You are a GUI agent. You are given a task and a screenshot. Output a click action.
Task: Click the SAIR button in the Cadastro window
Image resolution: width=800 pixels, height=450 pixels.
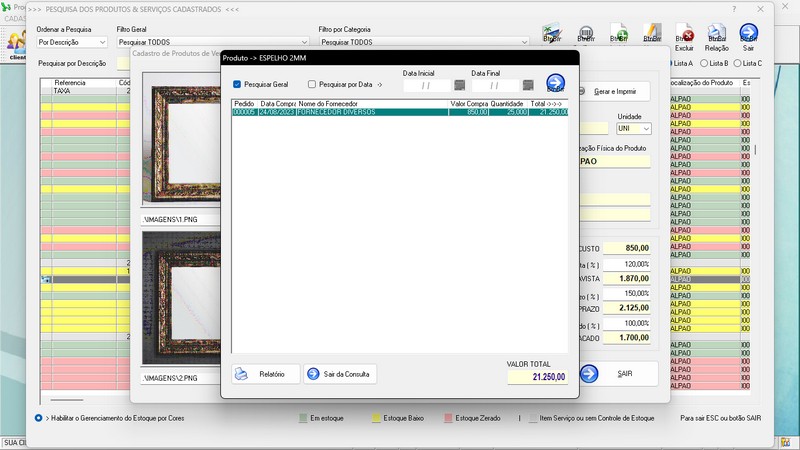618,374
